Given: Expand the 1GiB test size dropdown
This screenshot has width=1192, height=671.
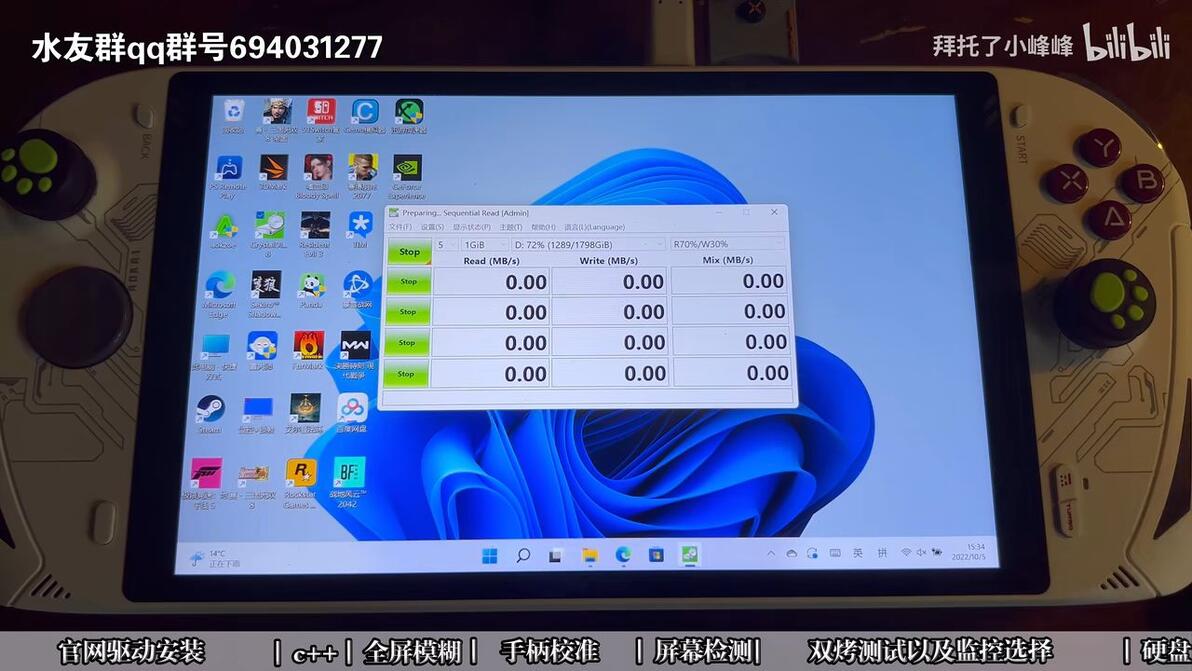Looking at the screenshot, I should (x=485, y=245).
